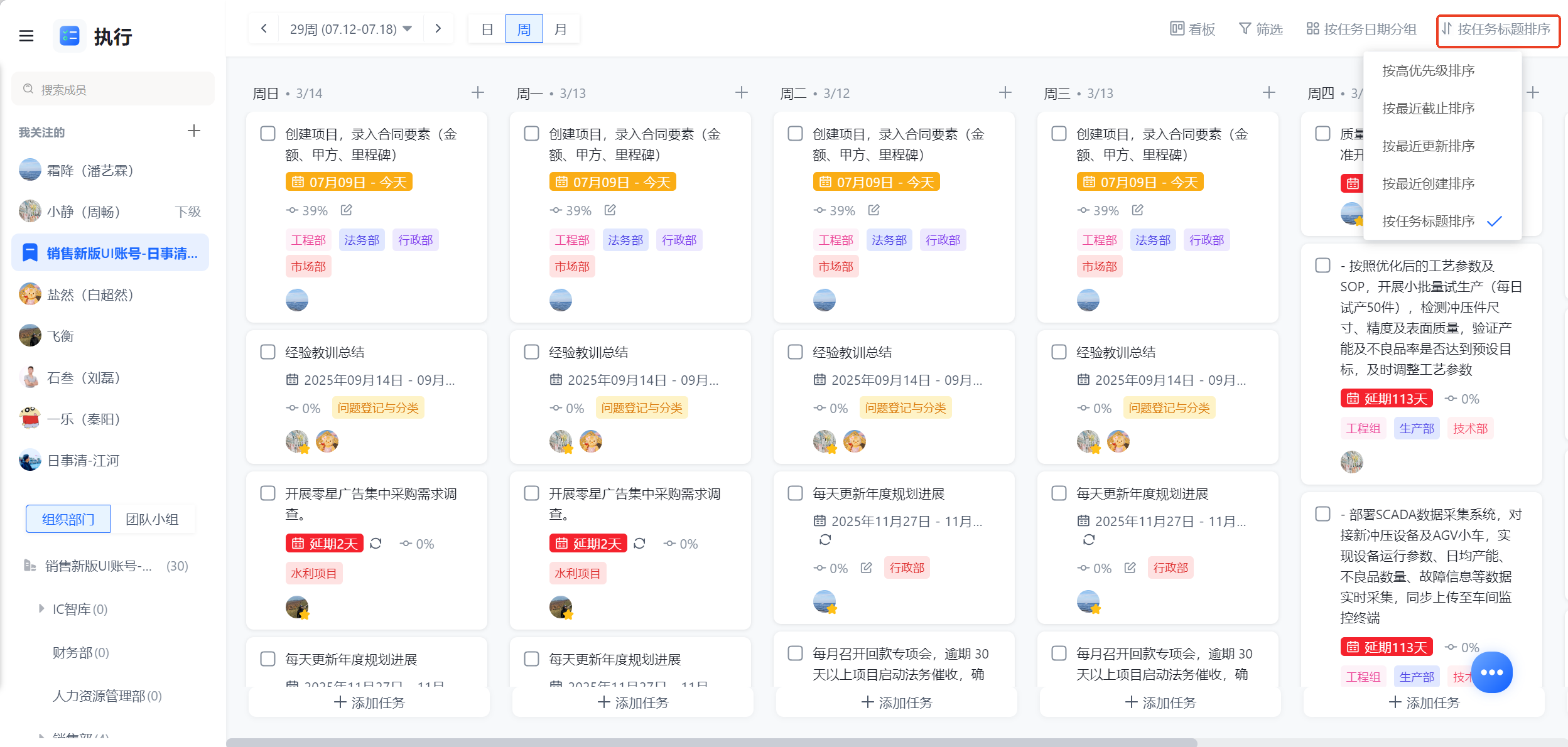Switch to the 团队小组 tab
Viewport: 1568px width, 747px height.
pyautogui.click(x=153, y=519)
